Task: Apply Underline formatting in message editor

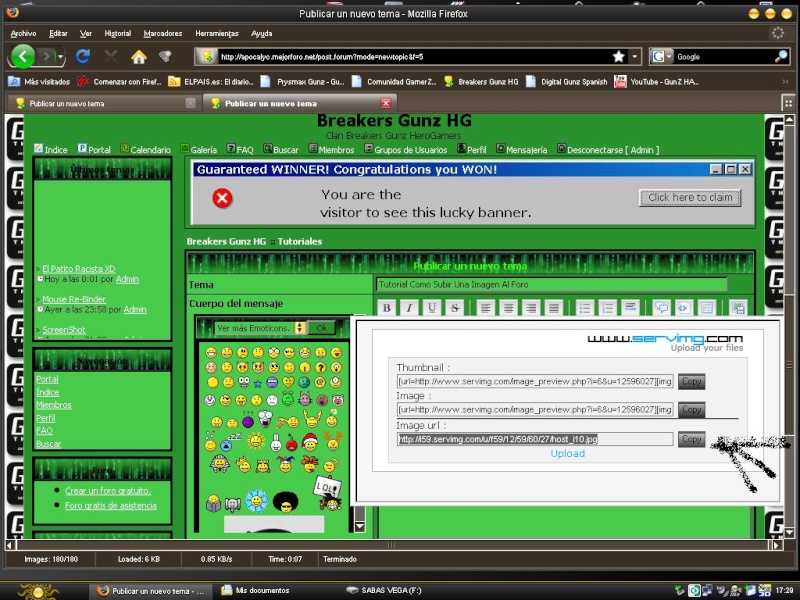Action: (x=432, y=308)
